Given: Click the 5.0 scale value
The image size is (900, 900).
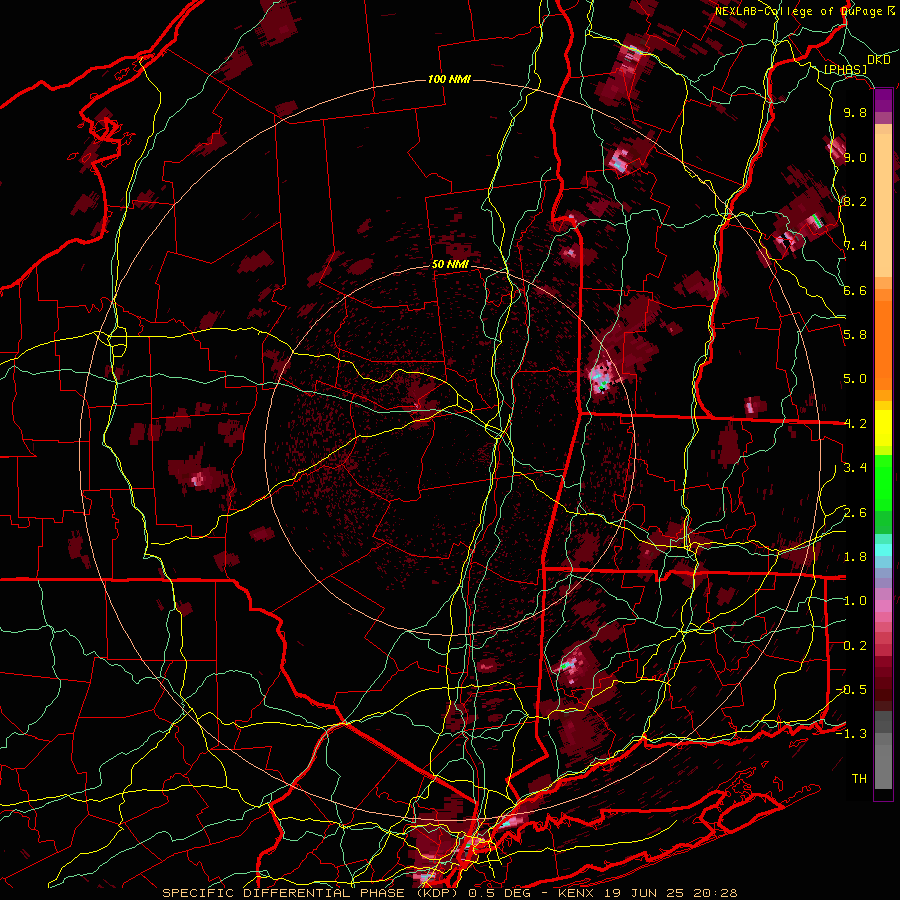Looking at the screenshot, I should point(855,379).
